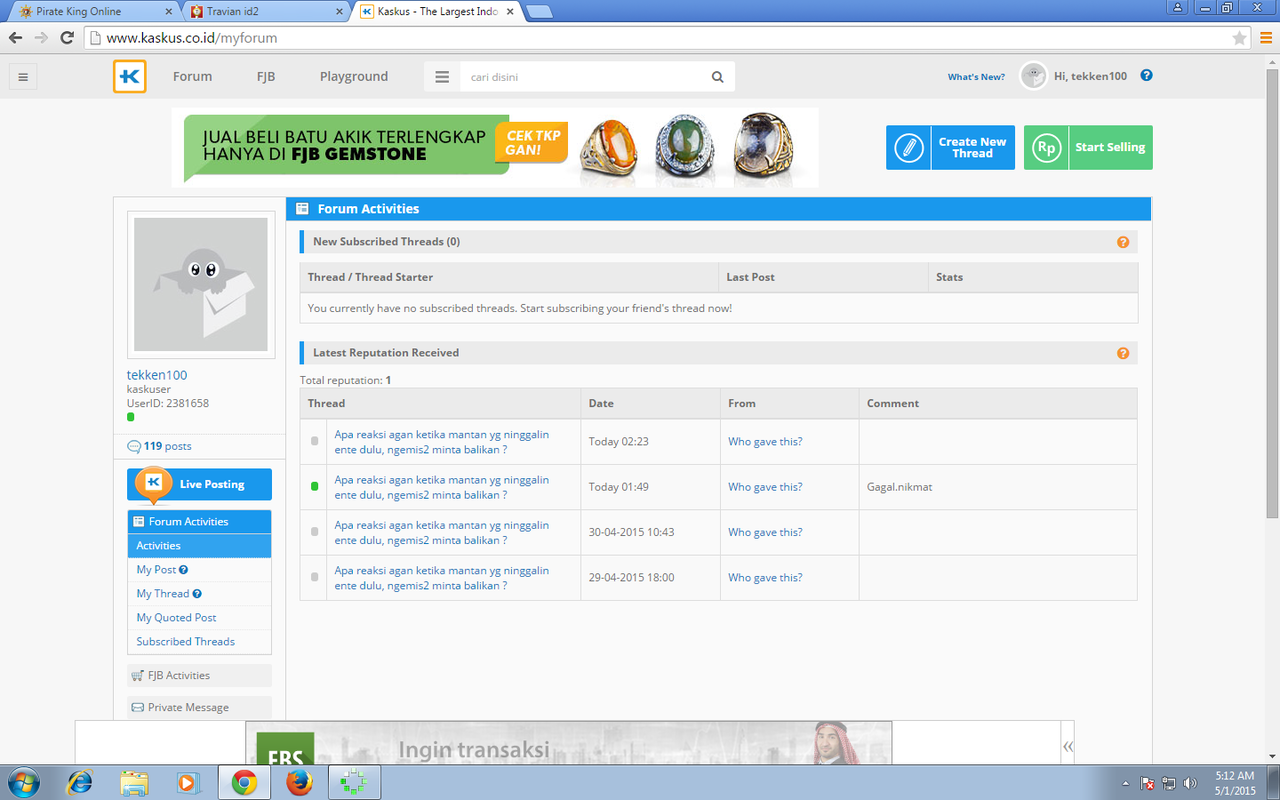Viewport: 1280px width, 800px height.
Task: Click help icon for Latest Reputation Received
Action: point(1123,353)
